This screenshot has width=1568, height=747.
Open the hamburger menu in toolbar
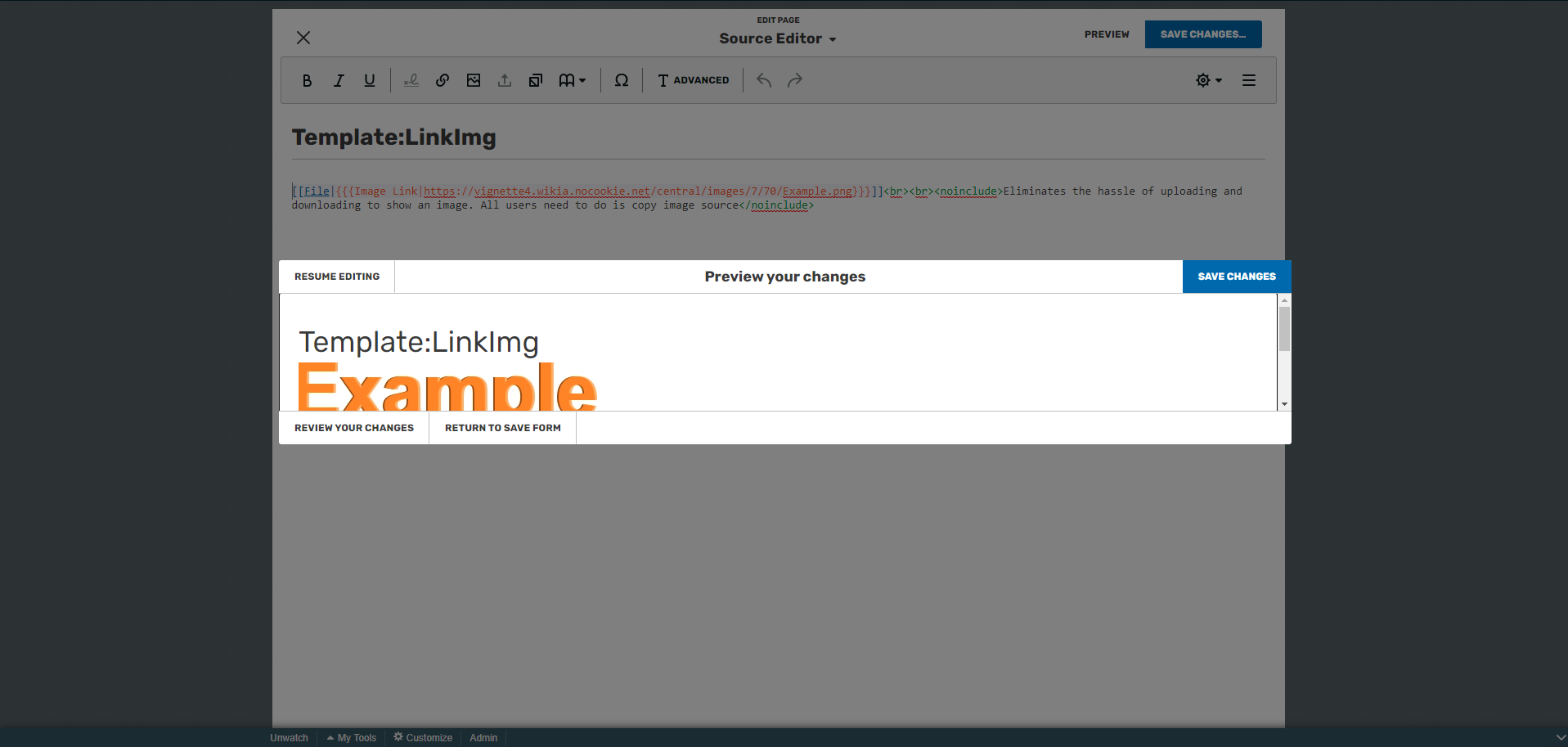click(1249, 80)
